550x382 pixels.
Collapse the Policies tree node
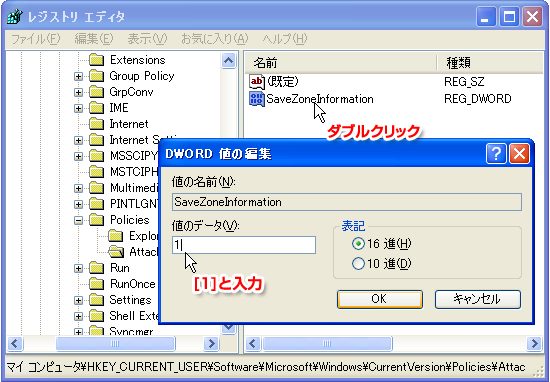pos(79,220)
